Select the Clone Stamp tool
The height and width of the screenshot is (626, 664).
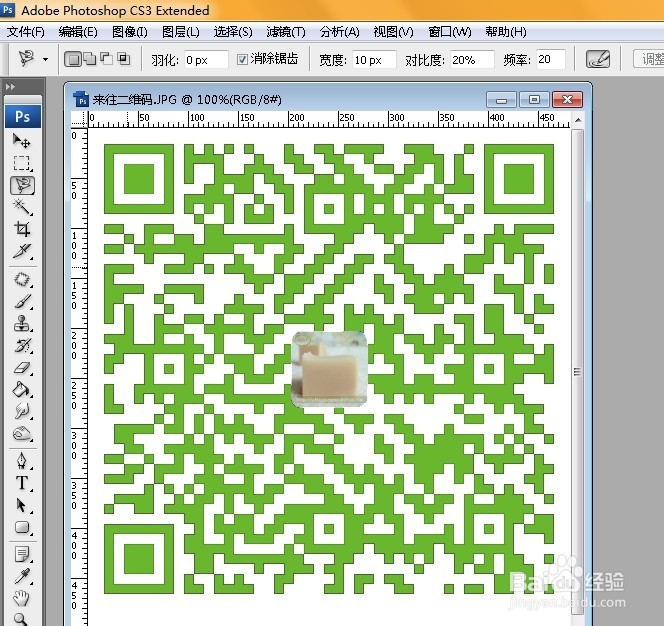click(22, 324)
